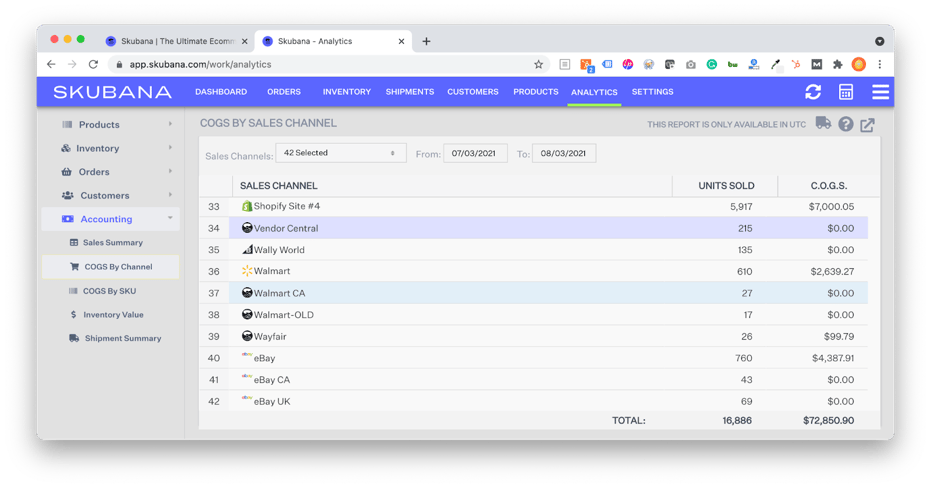Click the $72,850.90 total value
The width and height of the screenshot is (931, 488).
[828, 420]
